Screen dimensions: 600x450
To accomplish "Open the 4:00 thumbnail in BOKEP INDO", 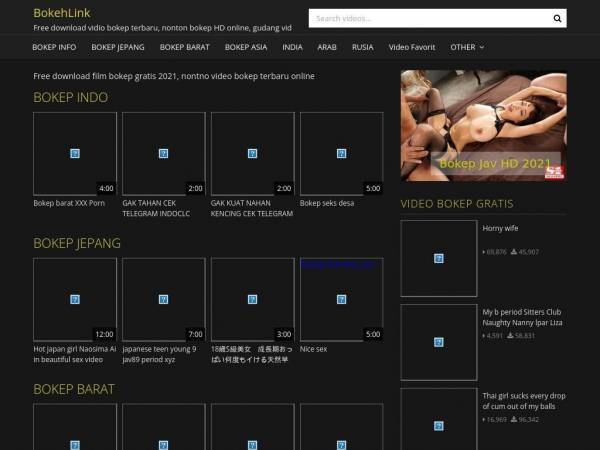I will pos(75,153).
